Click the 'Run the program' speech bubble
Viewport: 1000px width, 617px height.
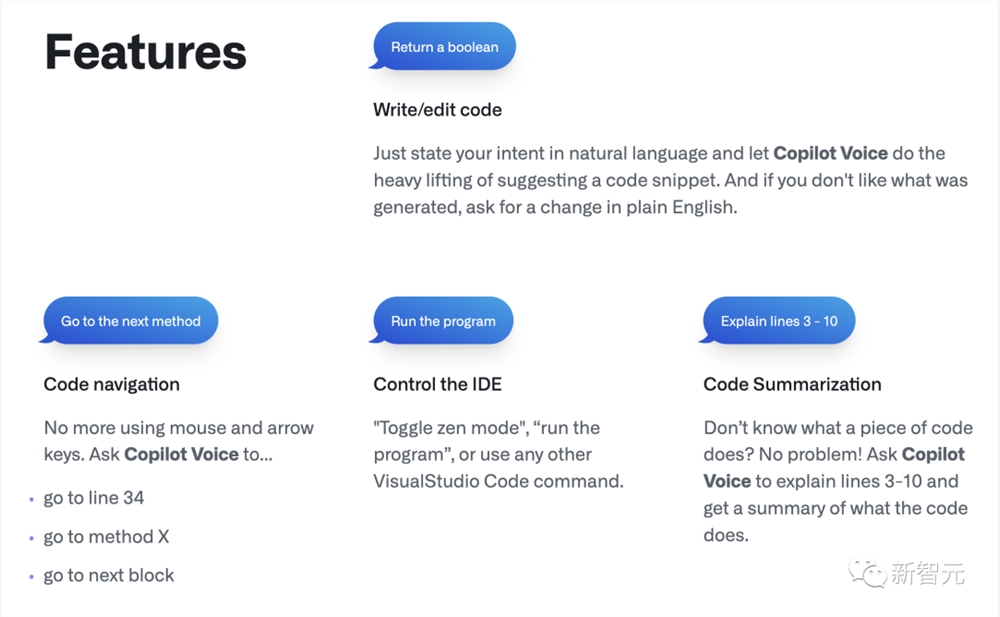(x=443, y=320)
